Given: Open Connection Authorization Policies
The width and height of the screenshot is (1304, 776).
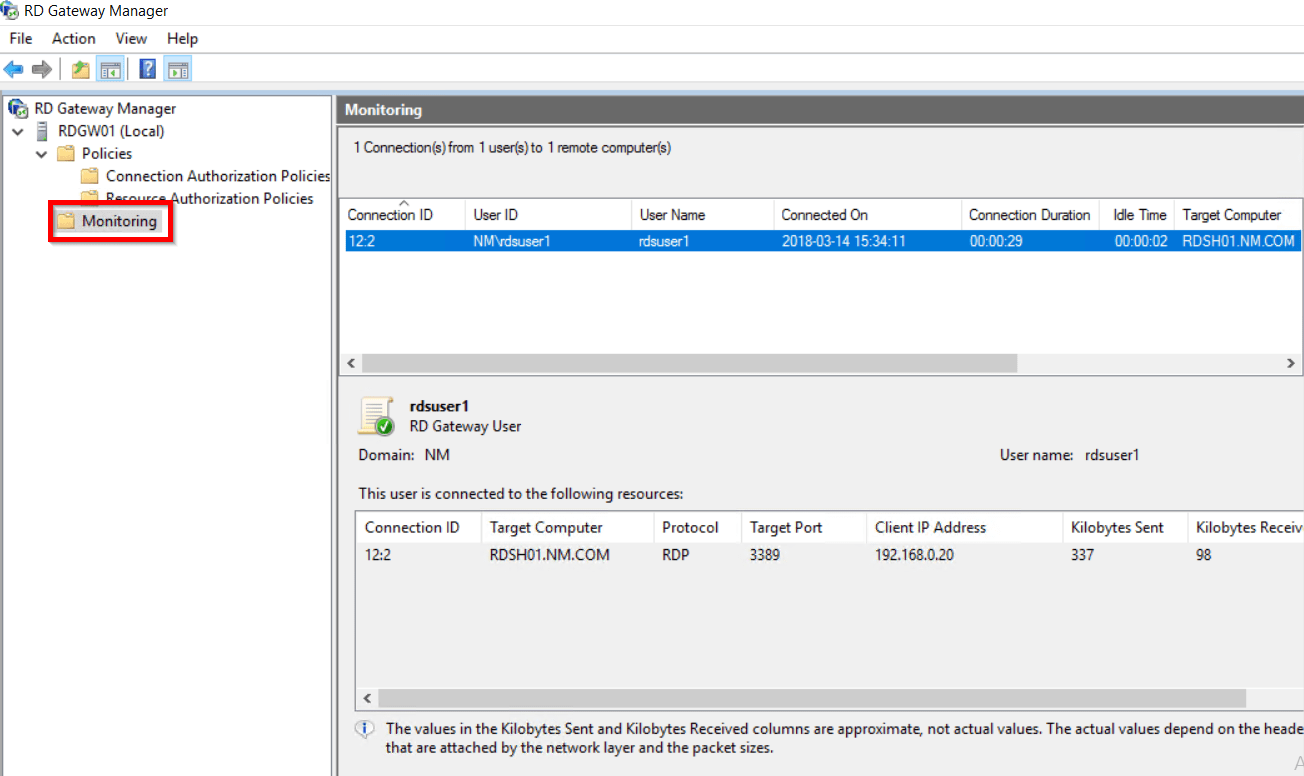Looking at the screenshot, I should coord(217,175).
